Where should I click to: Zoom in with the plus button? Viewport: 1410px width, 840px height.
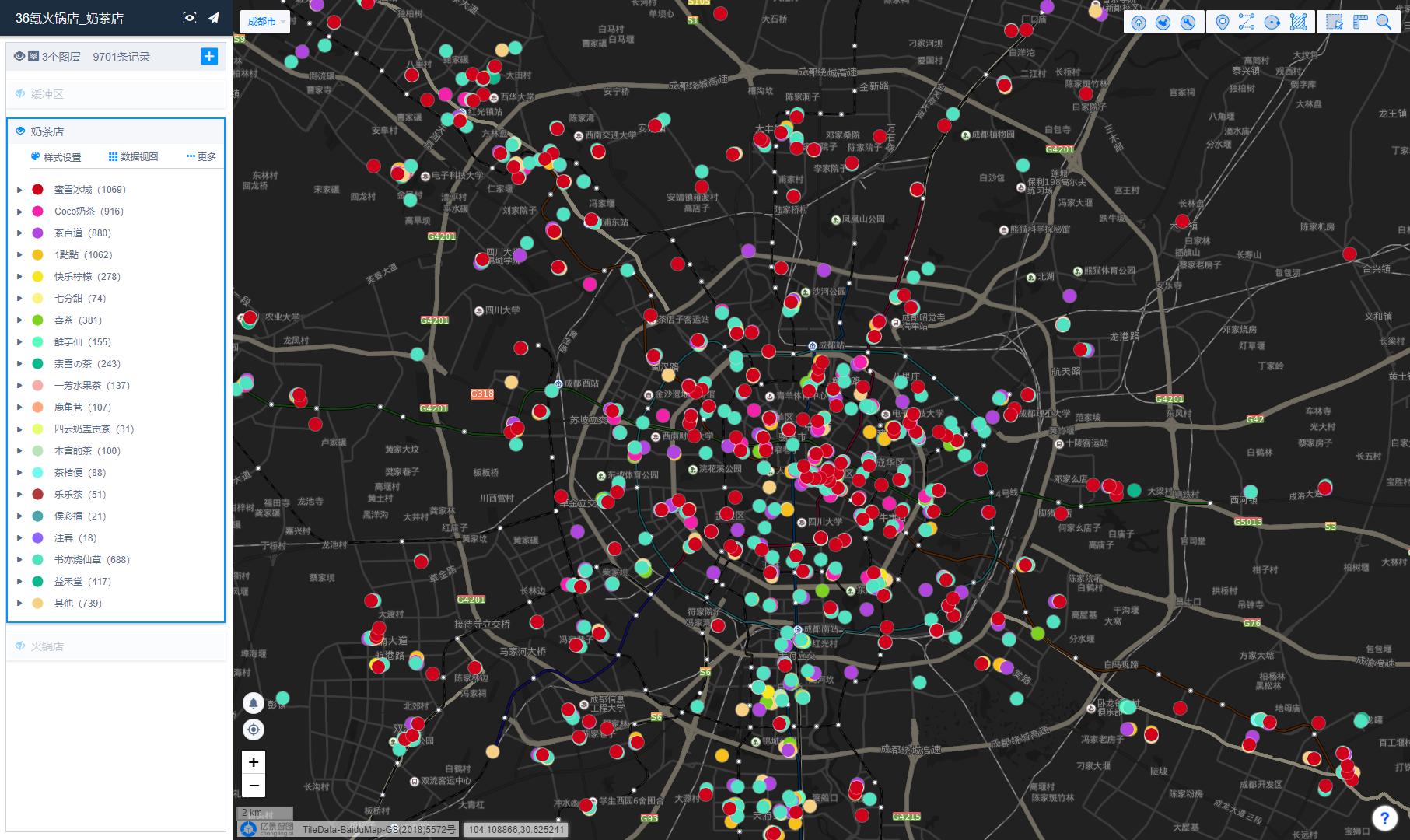coord(254,762)
